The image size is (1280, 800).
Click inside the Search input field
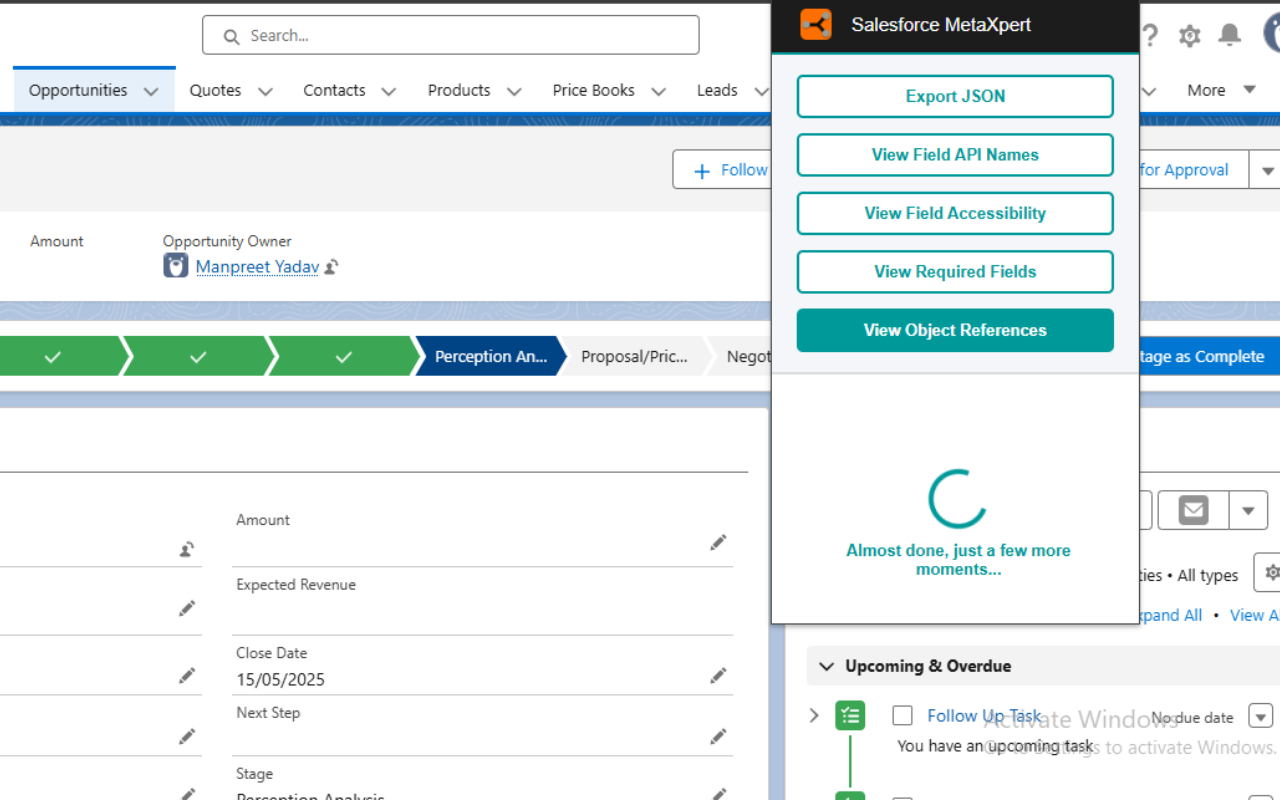click(450, 35)
